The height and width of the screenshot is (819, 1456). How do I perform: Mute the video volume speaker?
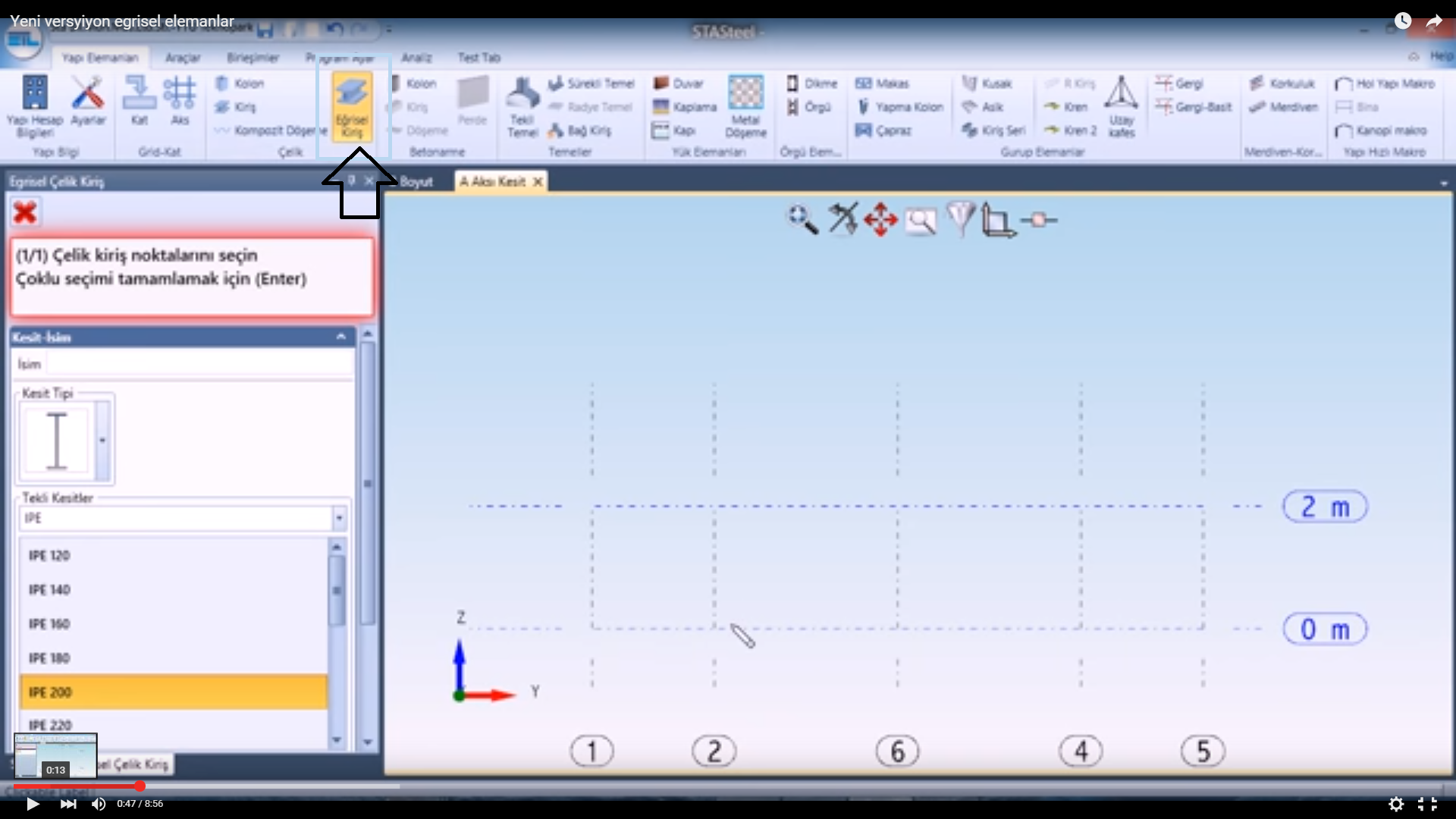tap(99, 804)
